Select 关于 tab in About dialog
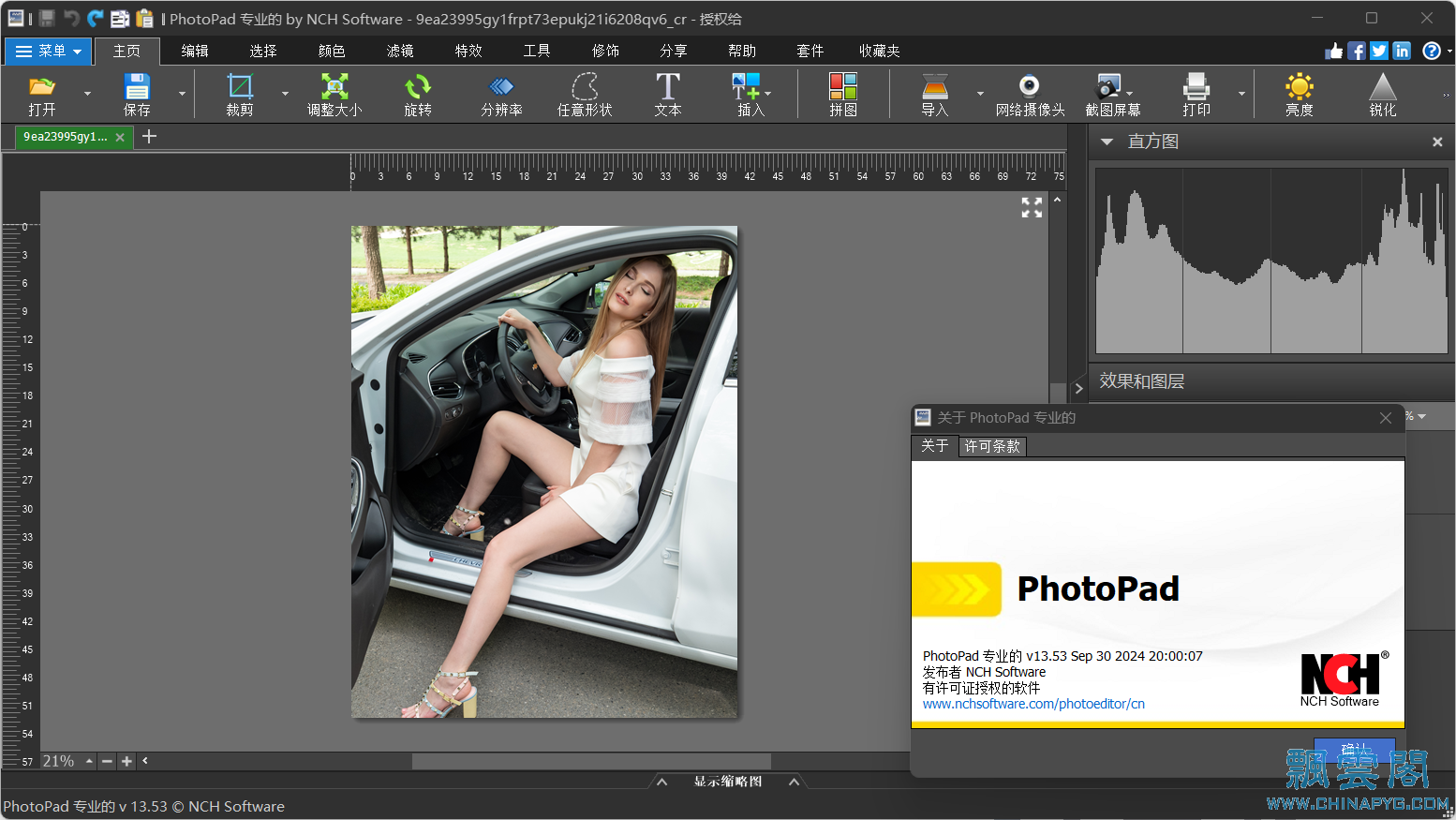This screenshot has width=1456, height=820. click(x=934, y=446)
